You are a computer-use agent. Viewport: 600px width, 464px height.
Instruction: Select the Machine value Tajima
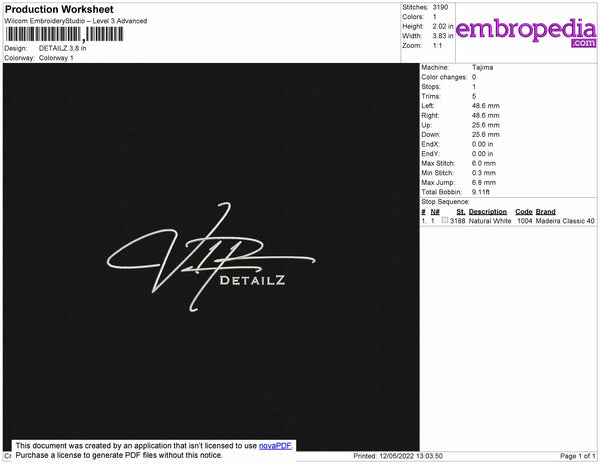[483, 67]
